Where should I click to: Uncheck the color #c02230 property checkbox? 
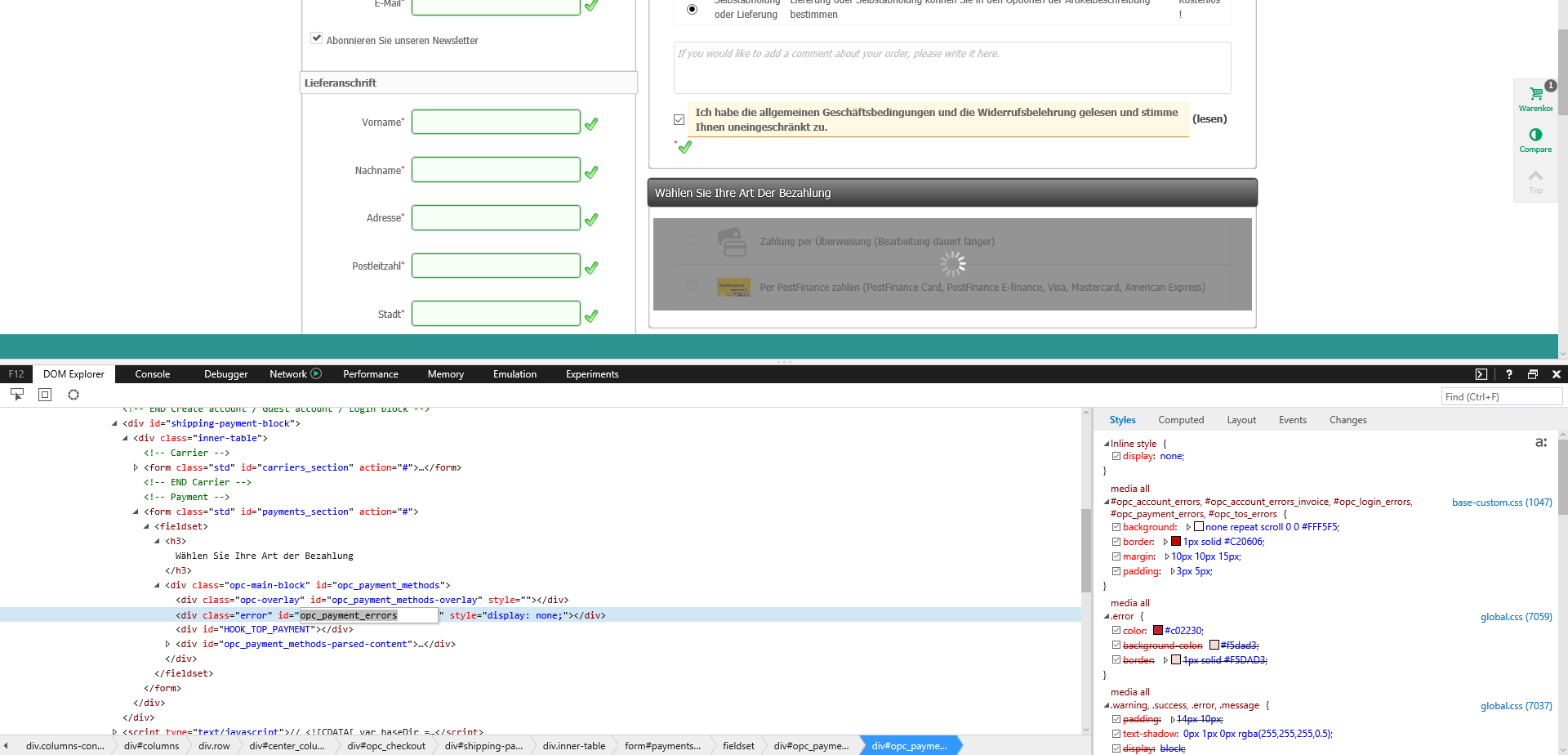pyautogui.click(x=1116, y=631)
